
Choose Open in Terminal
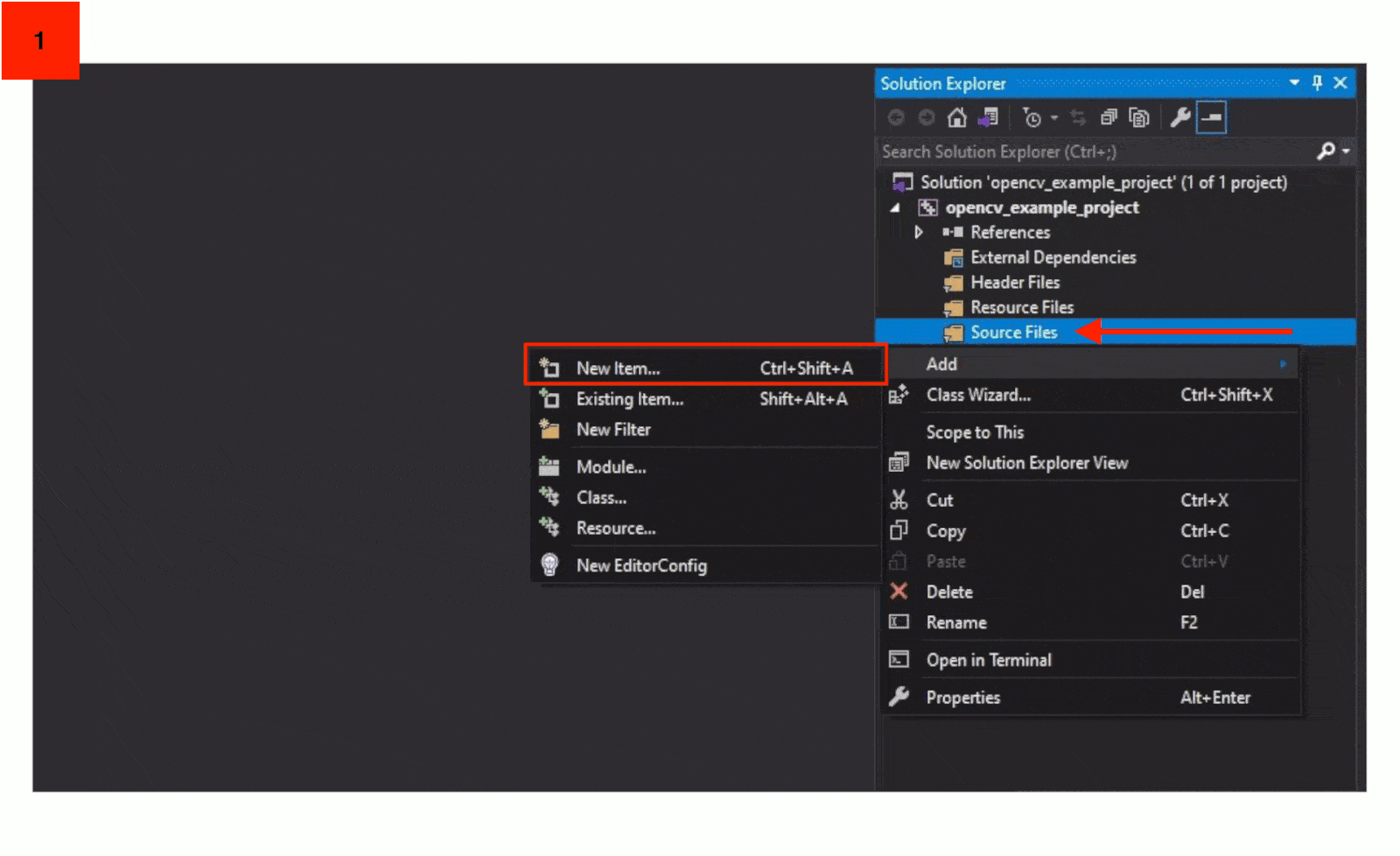click(x=1090, y=660)
